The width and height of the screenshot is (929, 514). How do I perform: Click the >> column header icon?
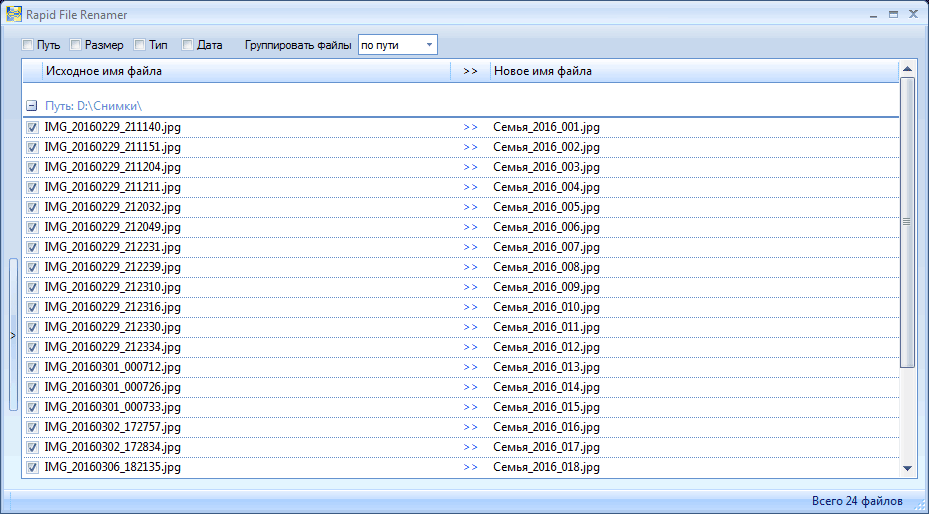pyautogui.click(x=470, y=71)
